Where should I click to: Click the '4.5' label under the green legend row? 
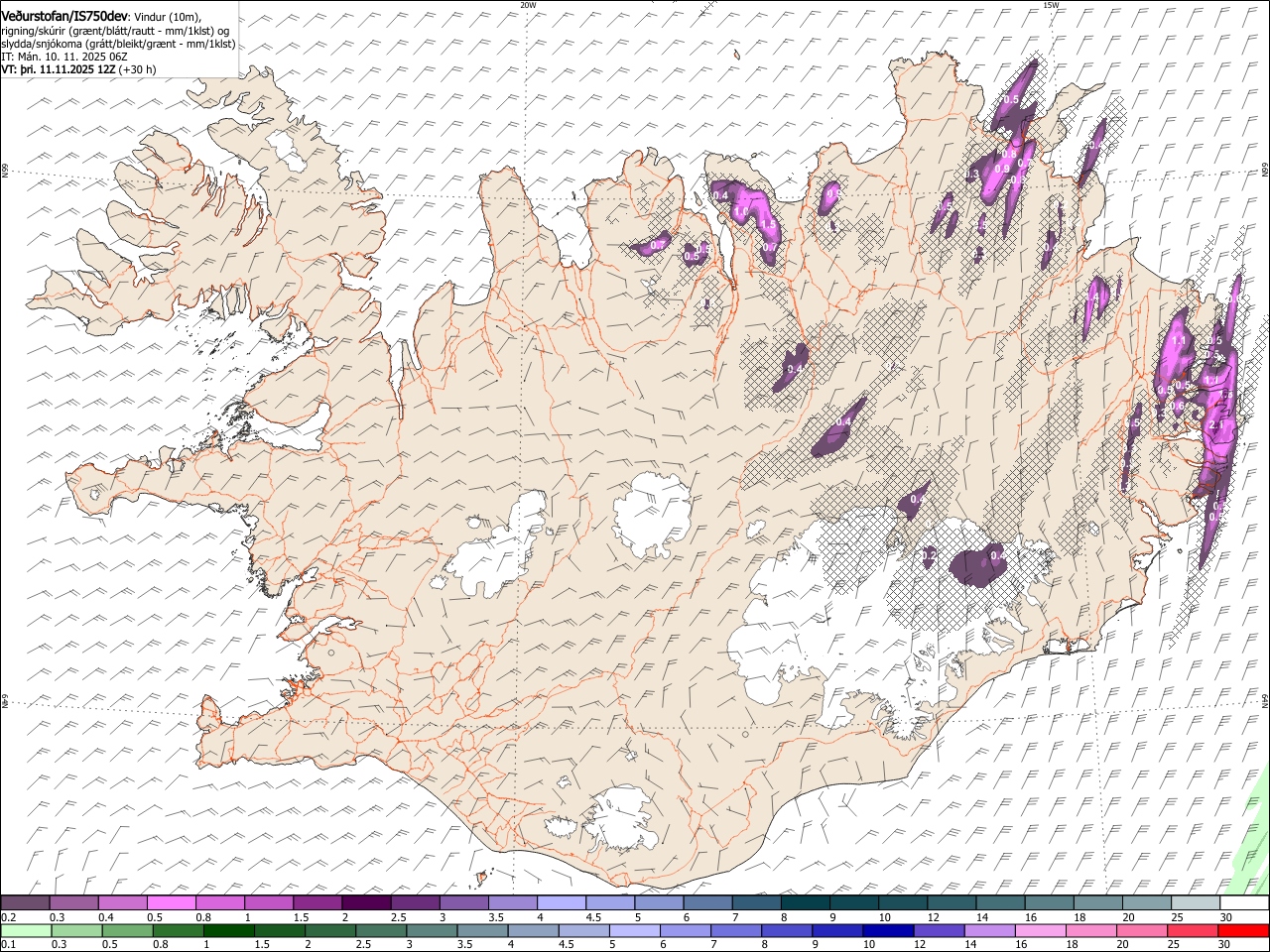(x=566, y=944)
